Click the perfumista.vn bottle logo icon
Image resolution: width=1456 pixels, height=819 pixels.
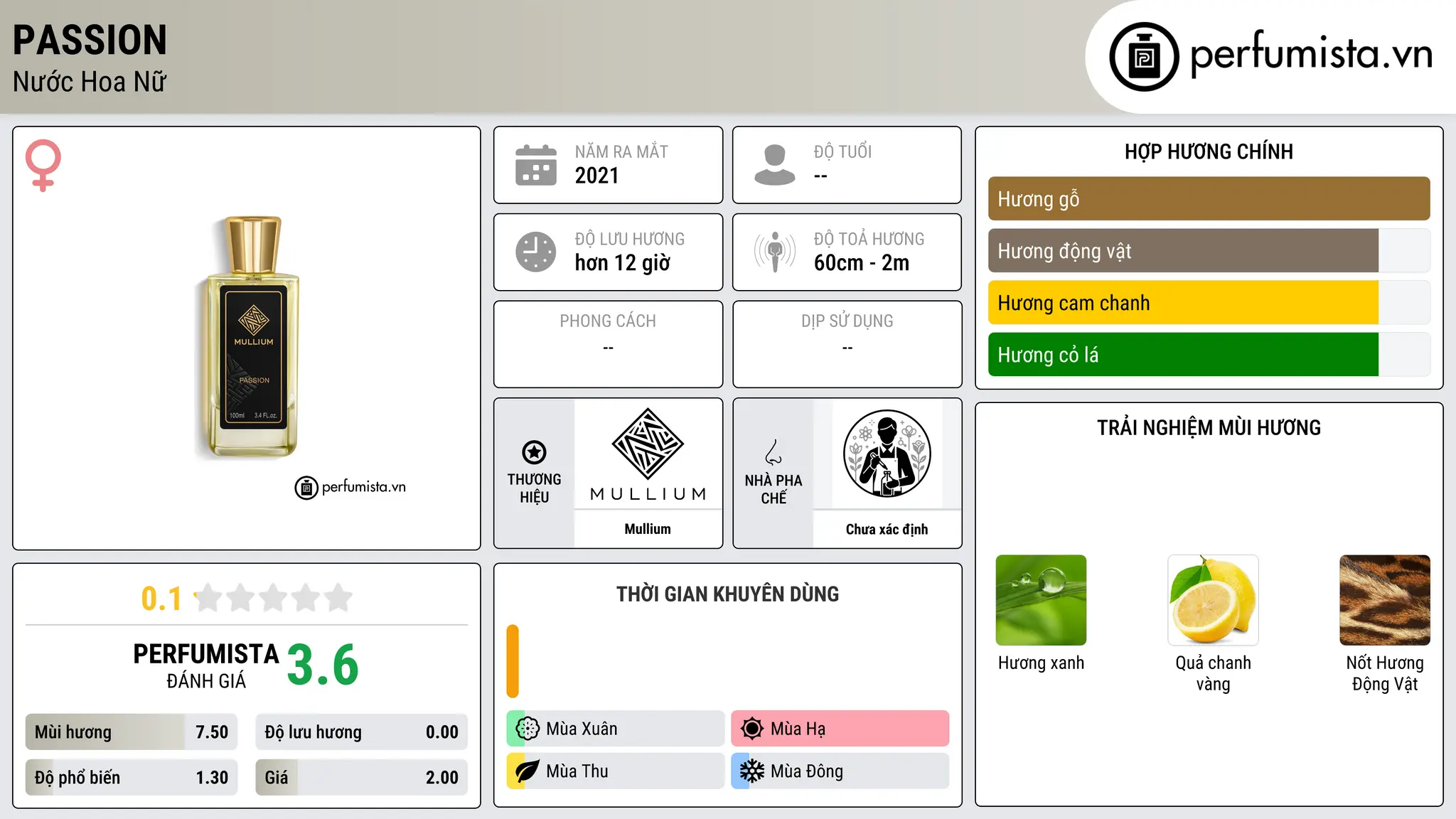(1144, 57)
